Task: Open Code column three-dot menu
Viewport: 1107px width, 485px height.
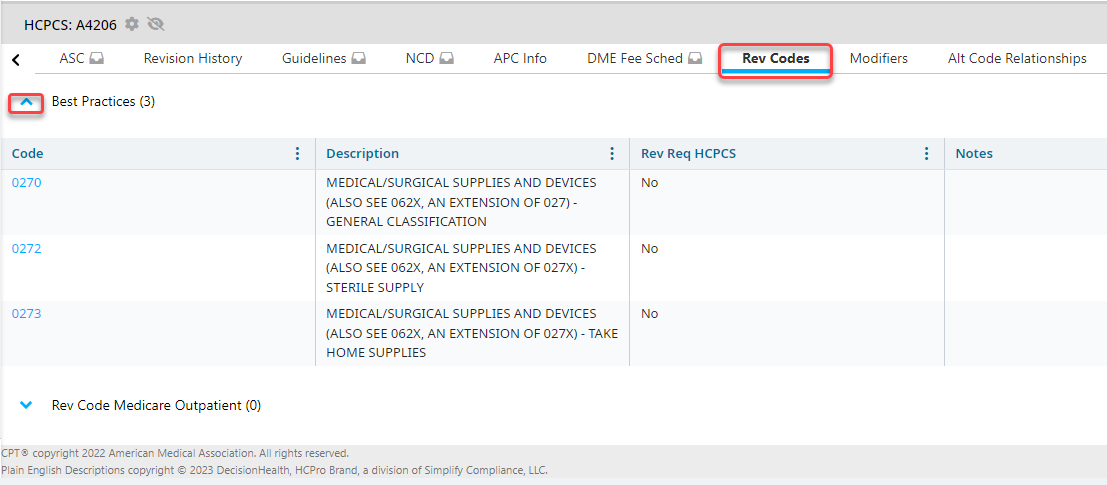Action: pos(297,154)
